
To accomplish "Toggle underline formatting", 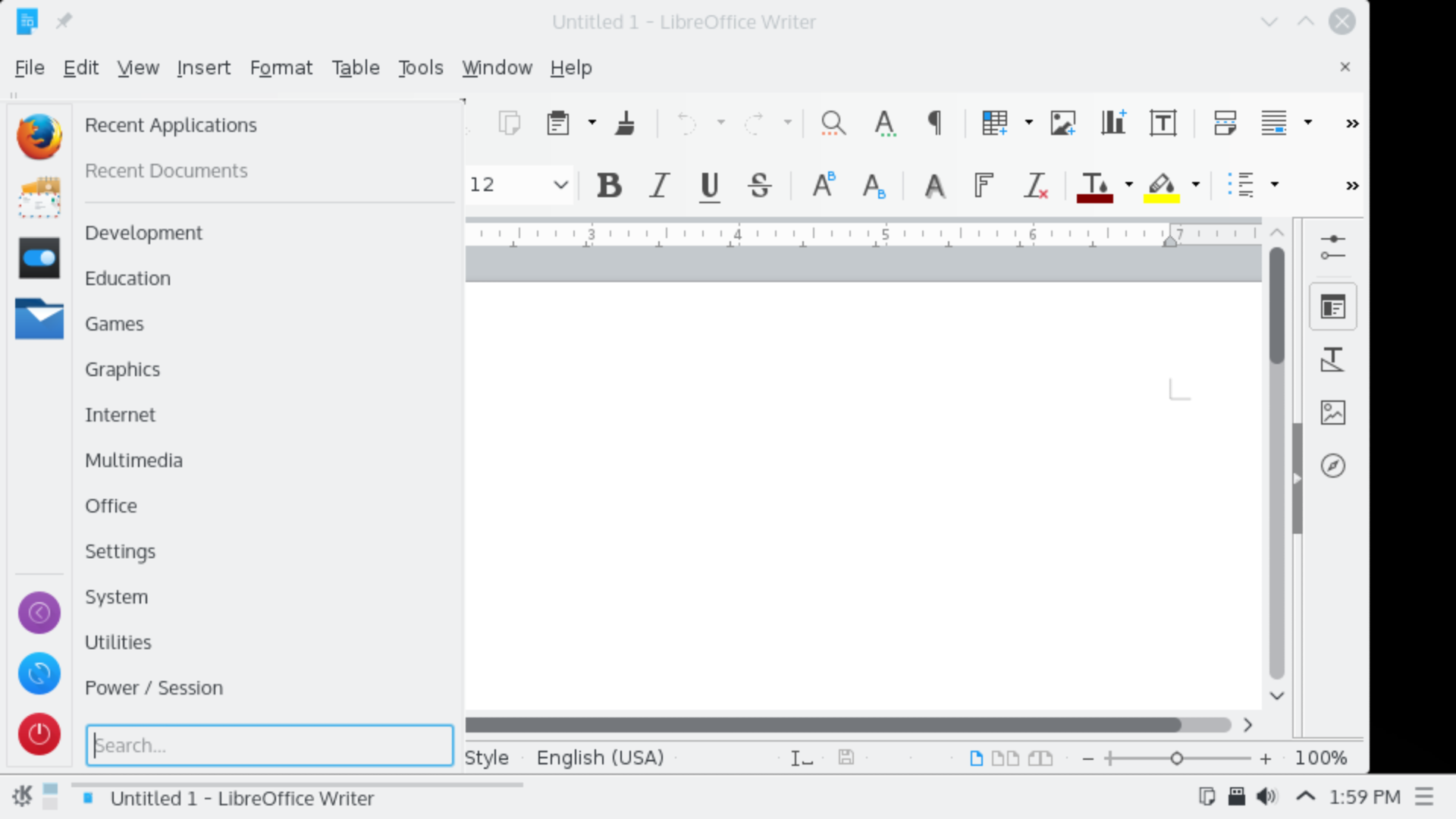I will pyautogui.click(x=709, y=185).
